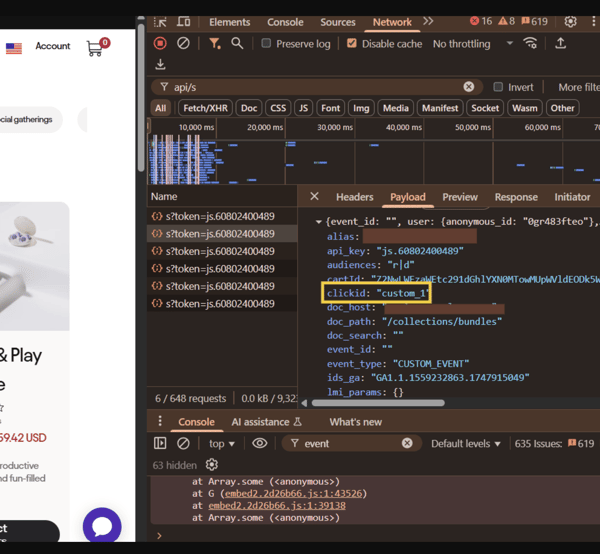Toggle the network filter funnel icon
This screenshot has height=554, width=600.
215,44
